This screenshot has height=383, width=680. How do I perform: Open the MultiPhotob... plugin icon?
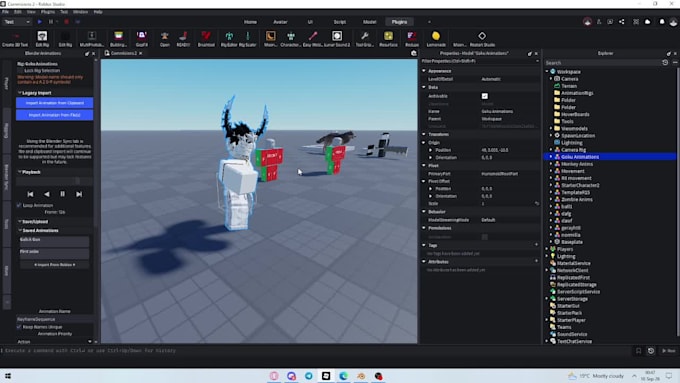click(x=92, y=38)
